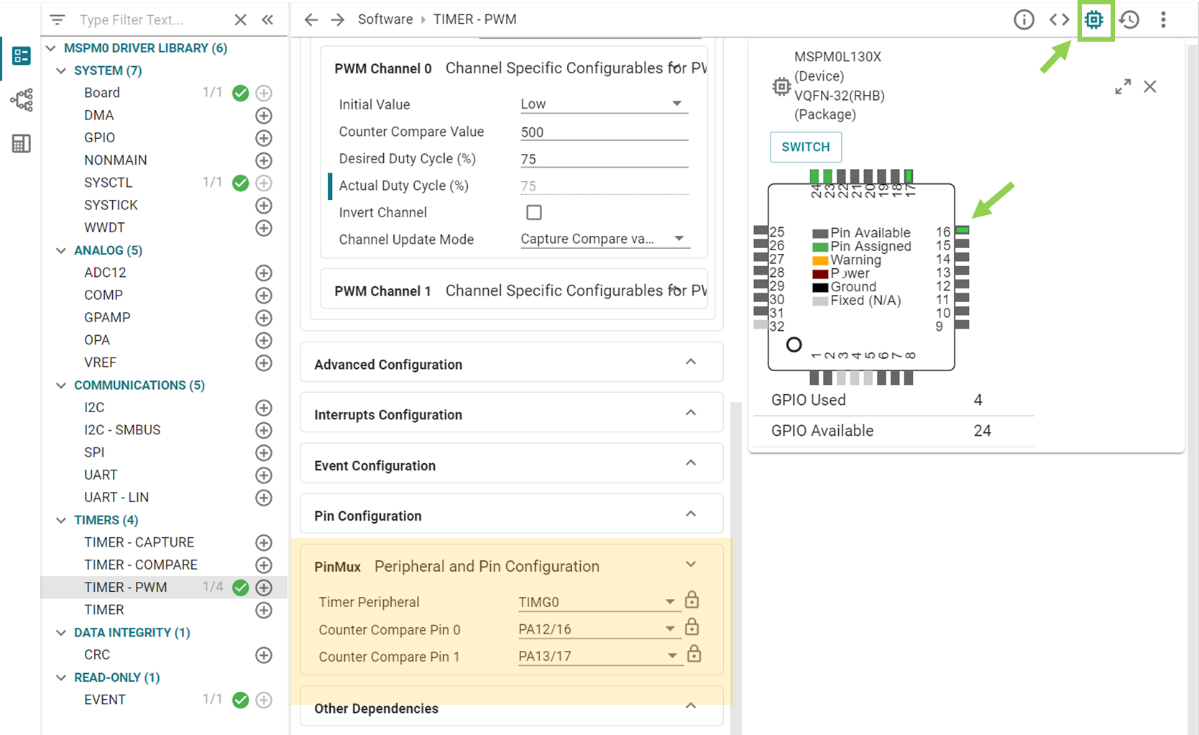Navigate back with the left arrow
The image size is (1199, 735).
pos(311,20)
